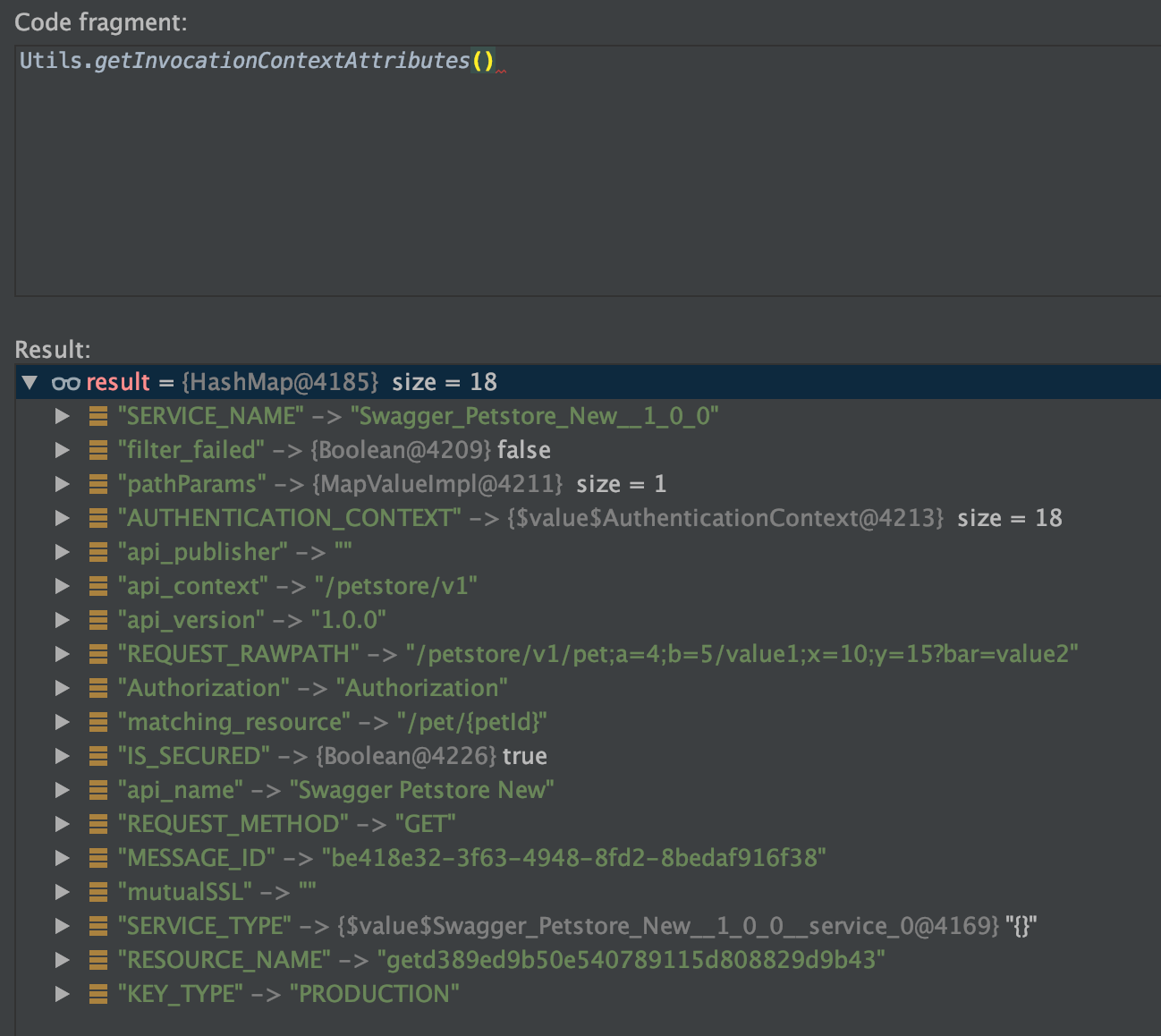Screen dimensions: 1161x1036
Task: Expand the AUTHENTICATION_CONTEXT entry
Action: click(x=63, y=517)
